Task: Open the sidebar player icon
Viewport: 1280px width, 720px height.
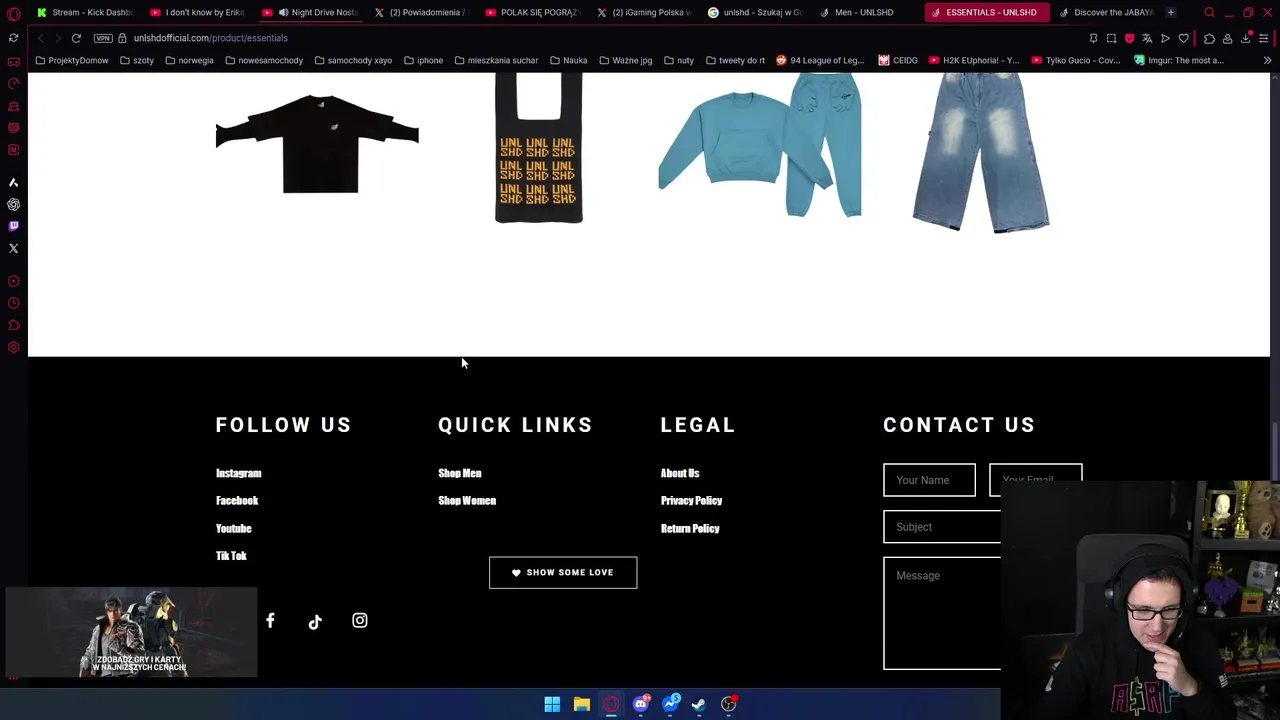Action: pos(13,281)
